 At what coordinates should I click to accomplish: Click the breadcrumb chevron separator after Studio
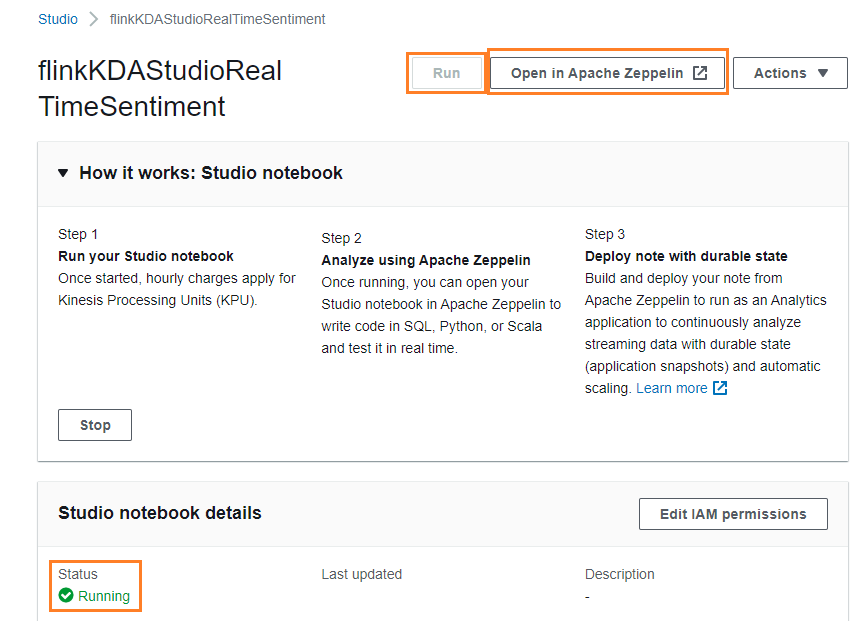(x=94, y=19)
